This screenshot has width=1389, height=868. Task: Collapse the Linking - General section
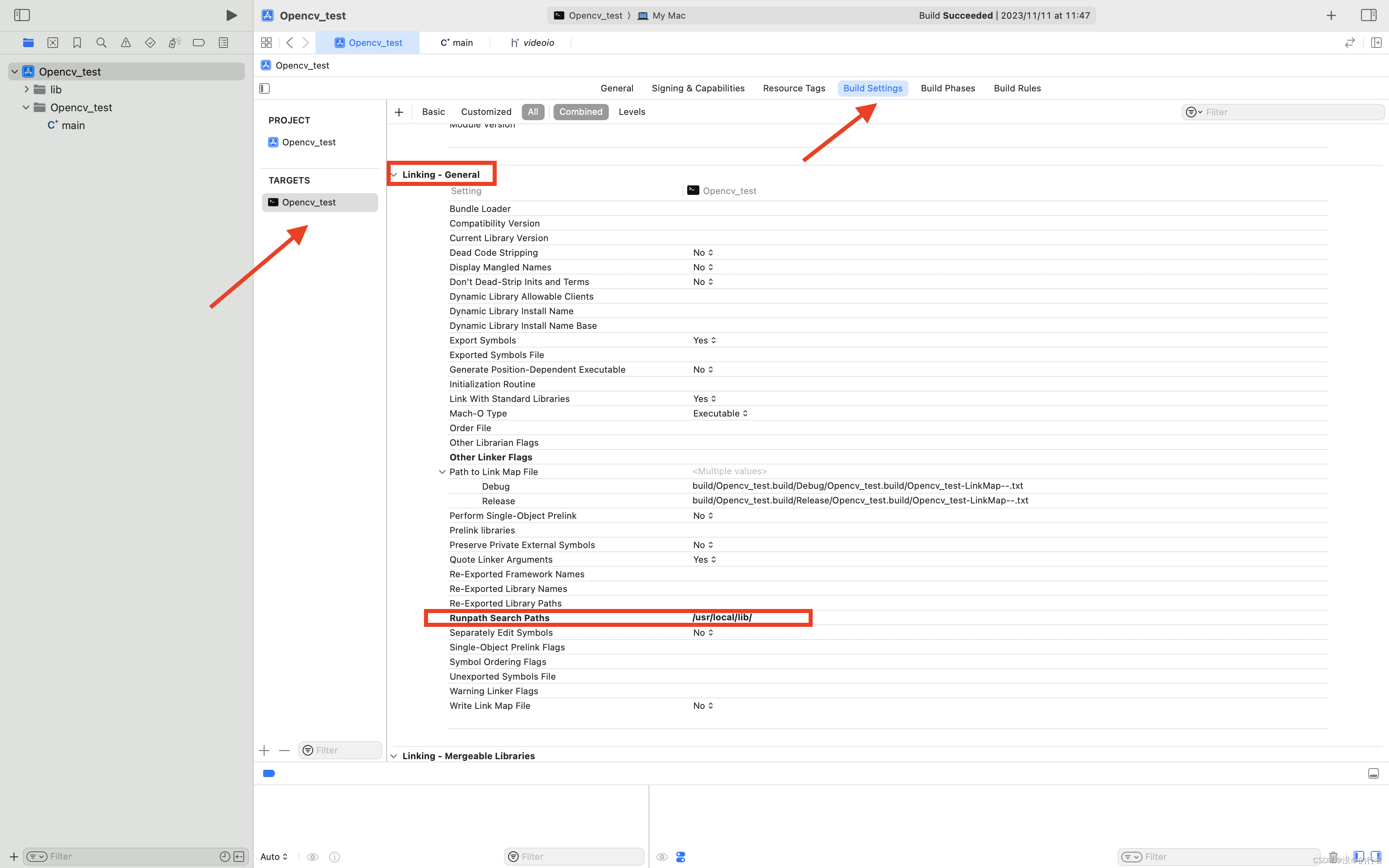(394, 175)
